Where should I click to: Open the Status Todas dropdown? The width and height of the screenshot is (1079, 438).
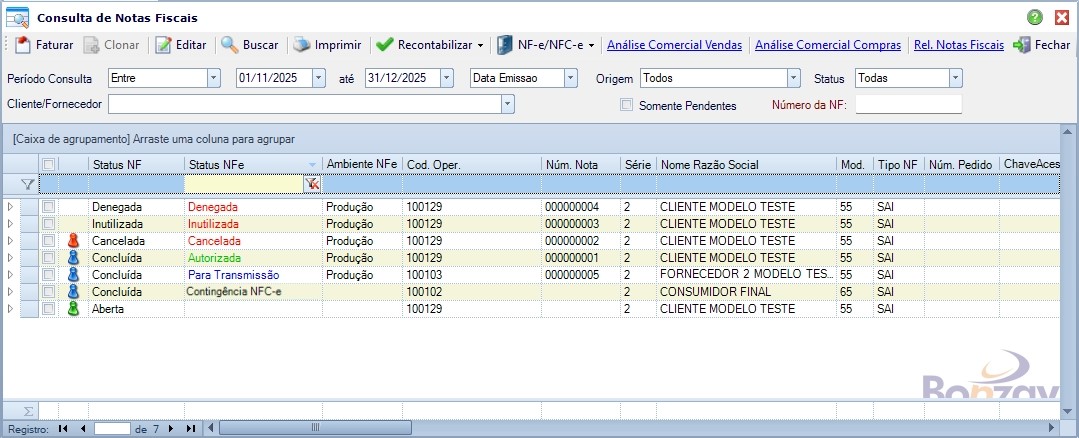[x=956, y=78]
